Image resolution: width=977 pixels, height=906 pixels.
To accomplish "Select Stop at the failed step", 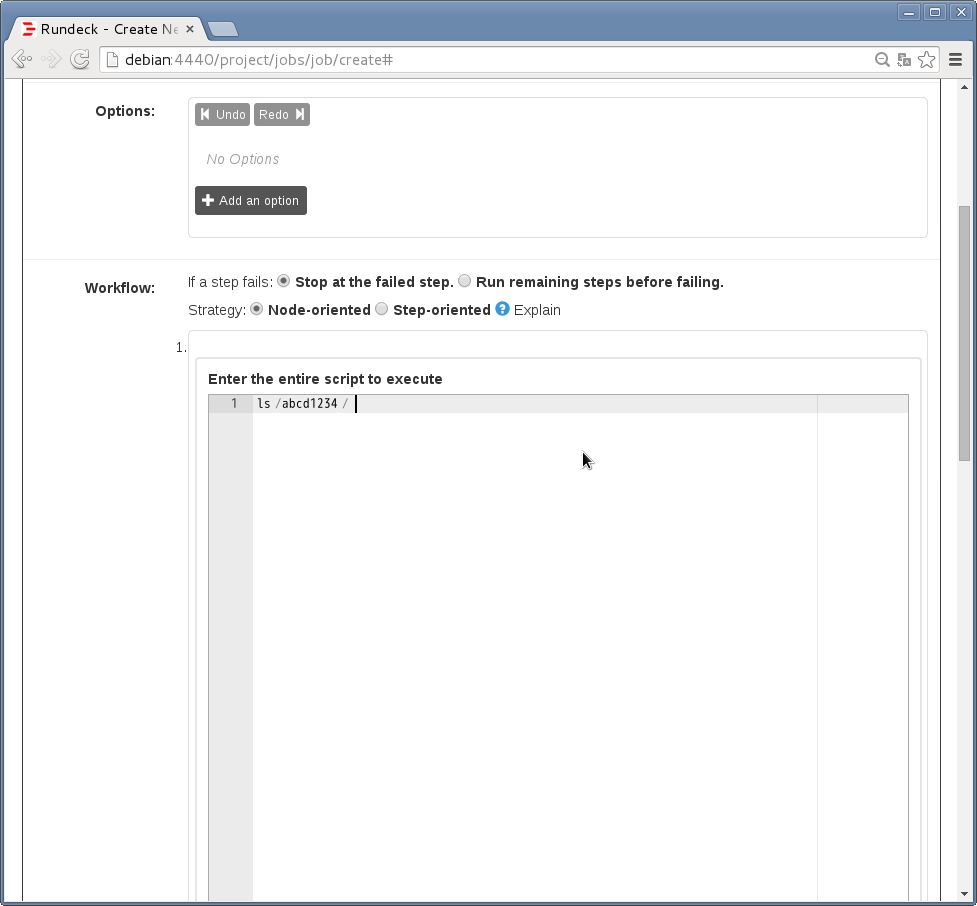I will click(284, 281).
